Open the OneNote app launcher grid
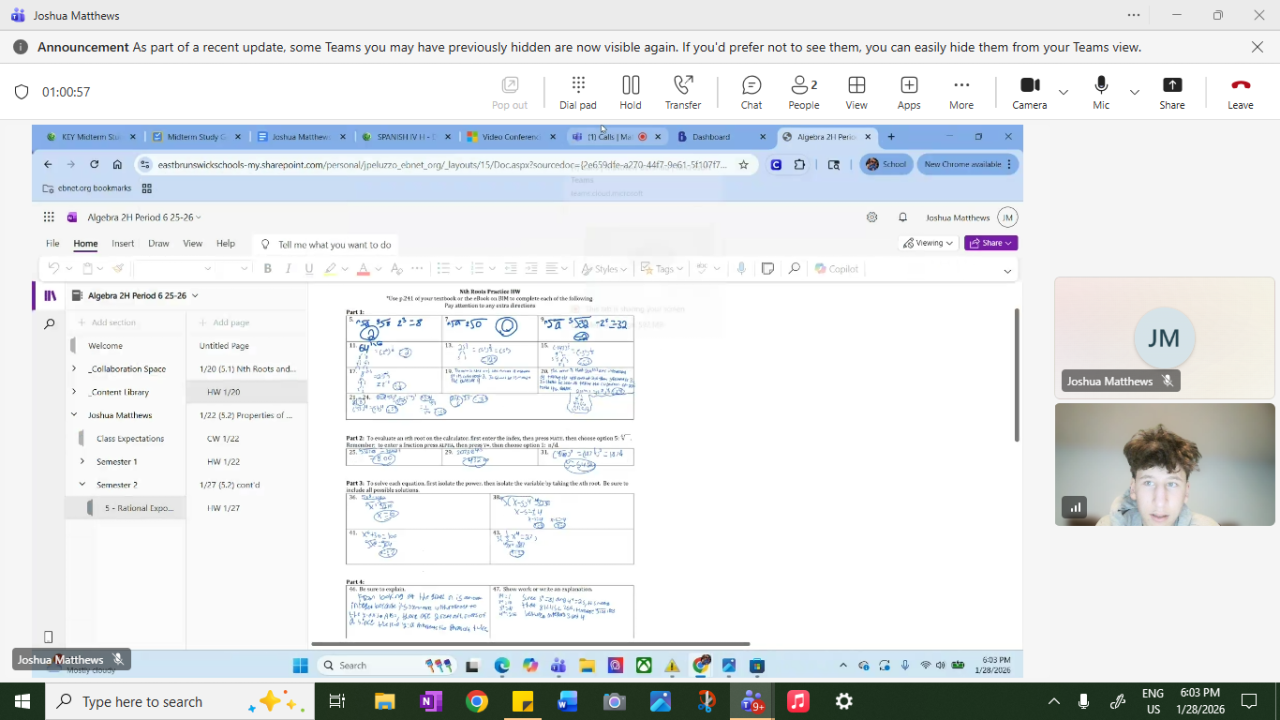Image resolution: width=1280 pixels, height=720 pixels. (x=49, y=217)
